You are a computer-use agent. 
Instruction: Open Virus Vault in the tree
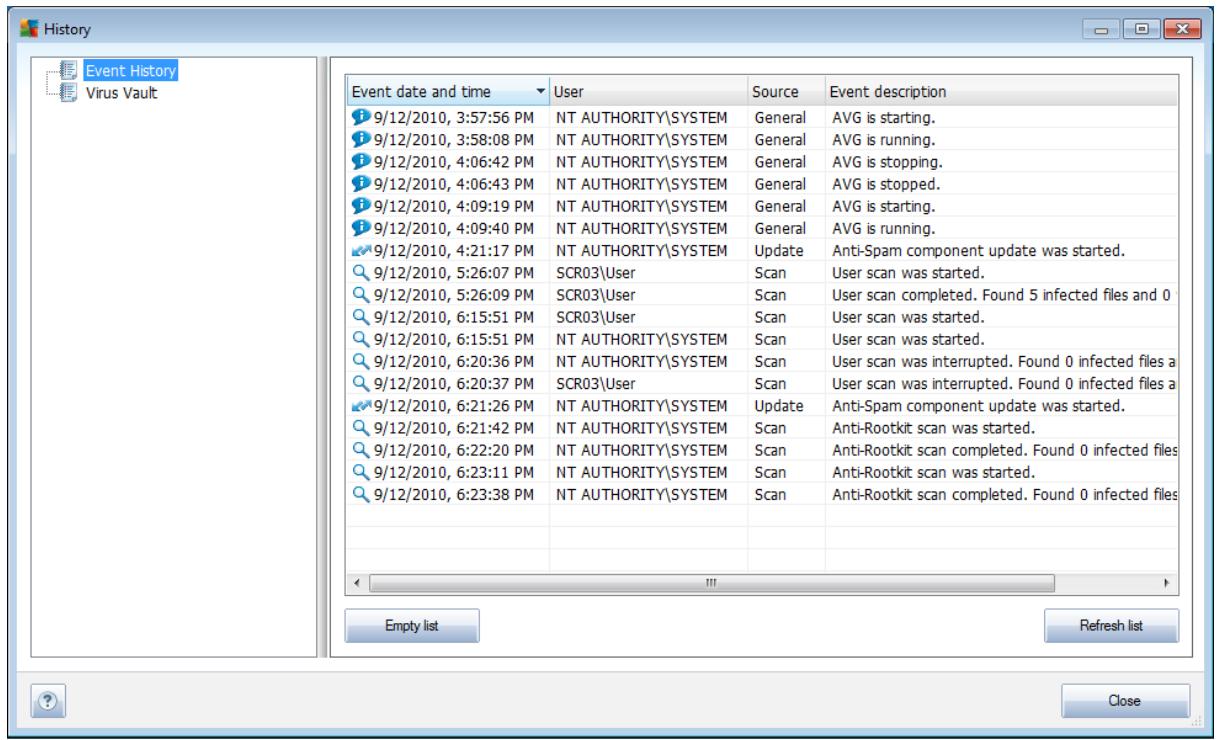[x=121, y=94]
